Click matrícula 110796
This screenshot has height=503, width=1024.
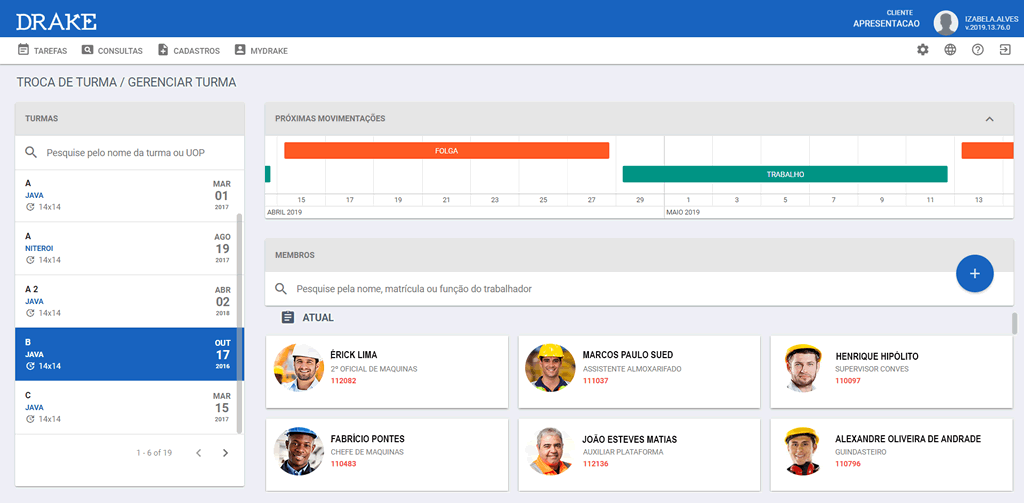(848, 464)
